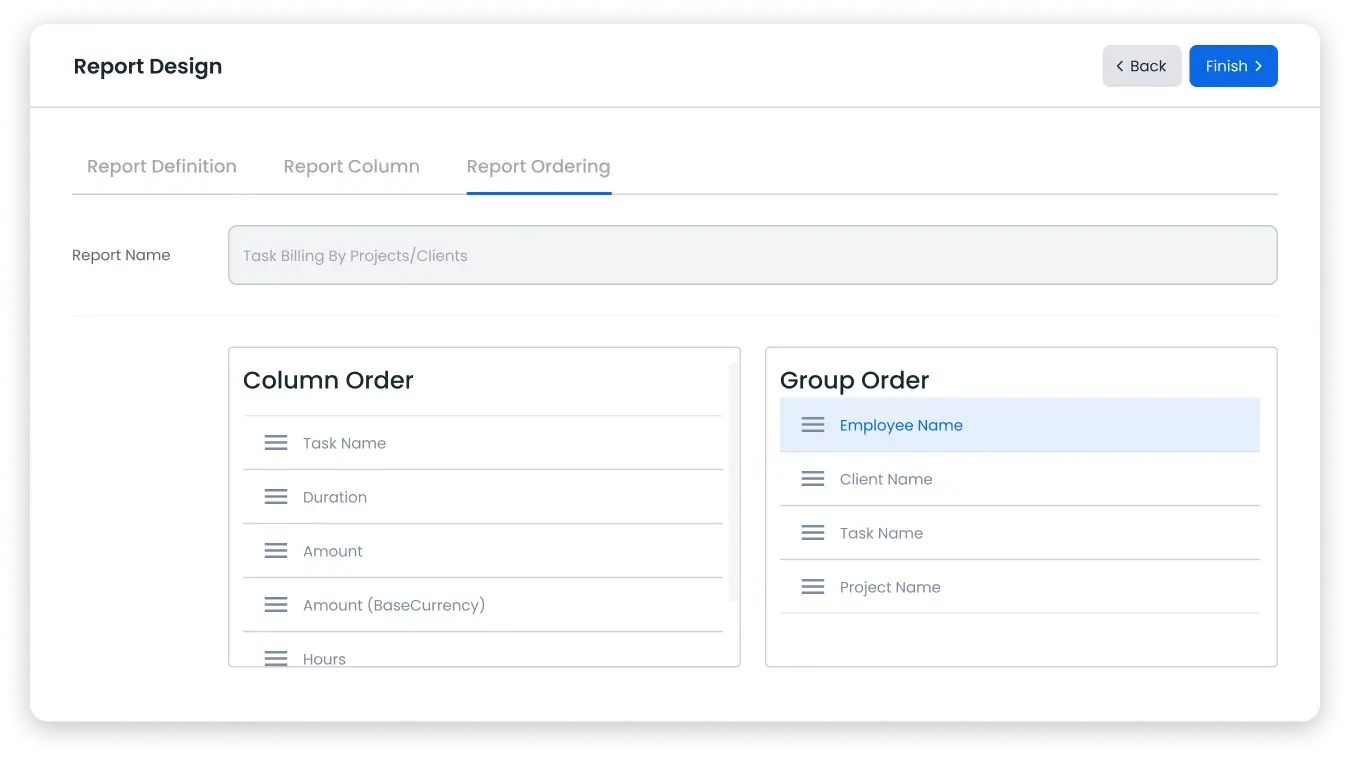Switch to the Report Definition tab
Image resolution: width=1350 pixels, height=758 pixels.
[x=162, y=167]
